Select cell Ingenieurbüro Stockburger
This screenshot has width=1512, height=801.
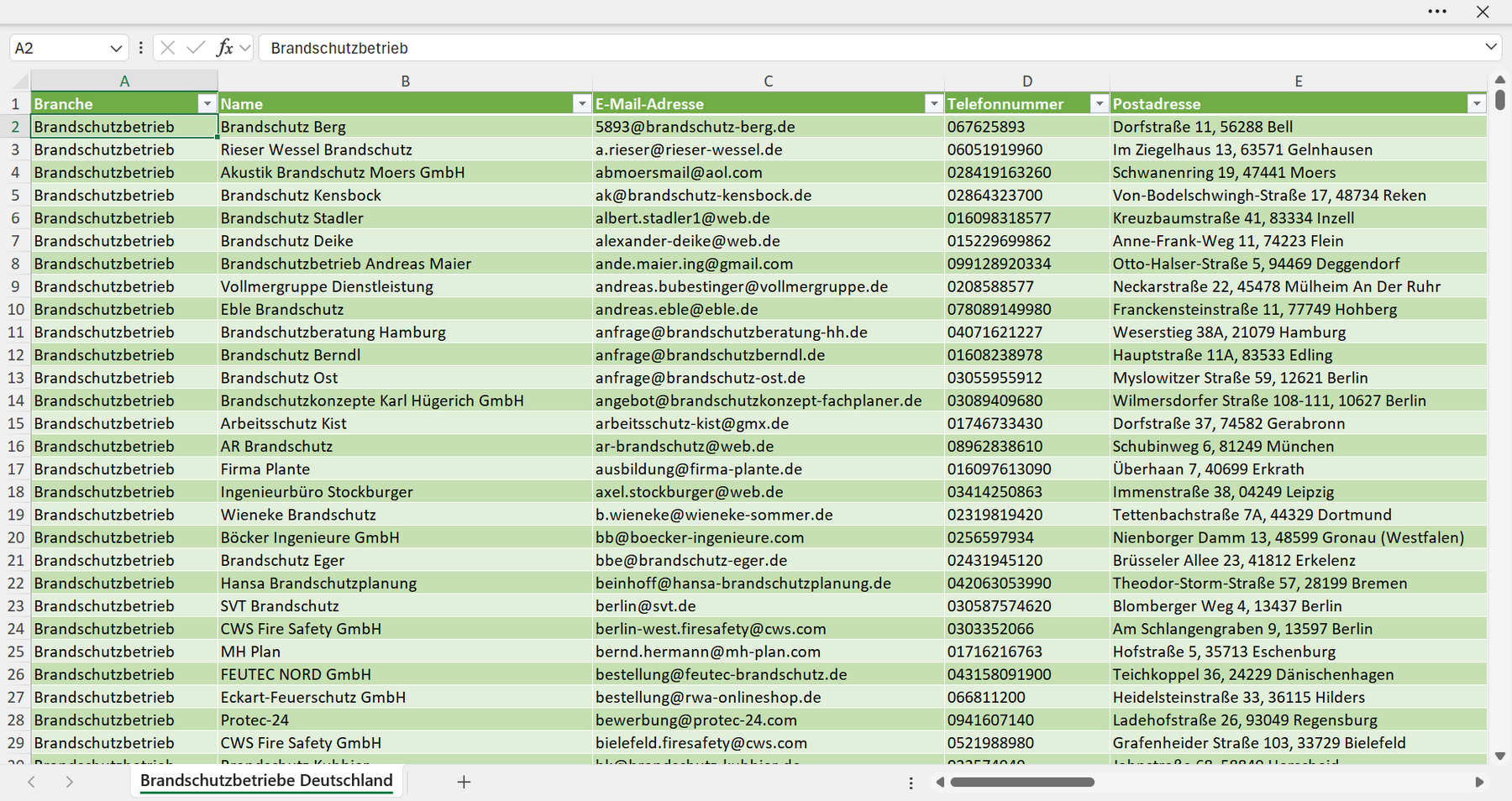coord(405,491)
